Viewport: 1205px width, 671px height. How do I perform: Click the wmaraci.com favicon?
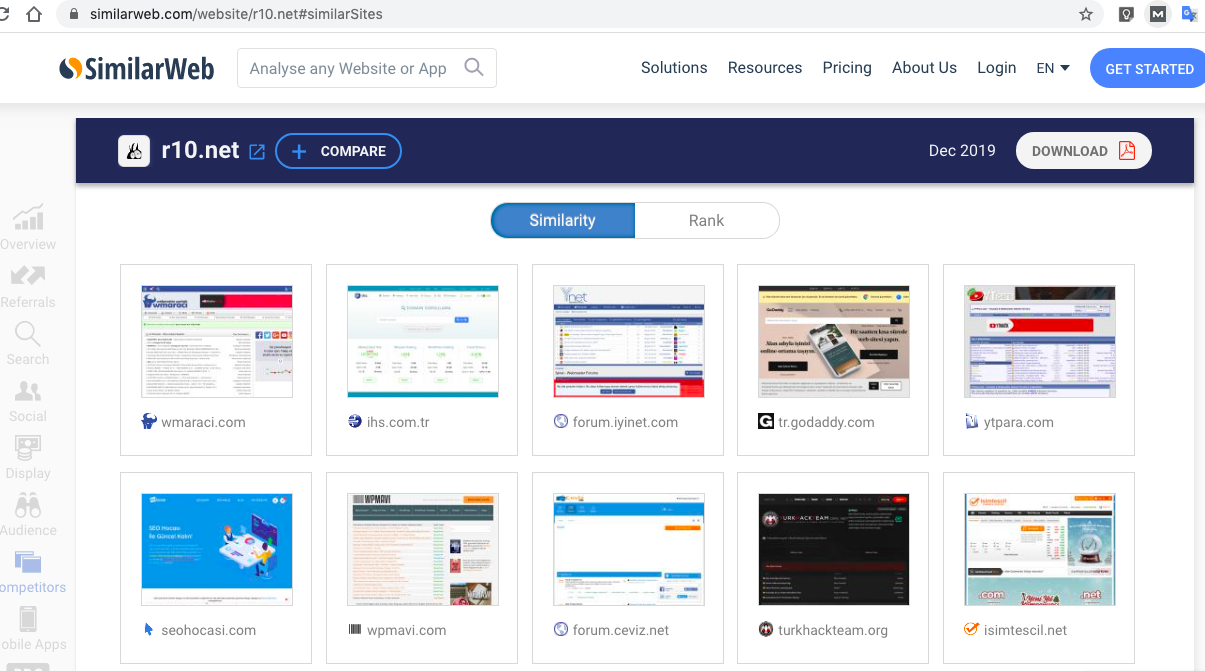coord(149,422)
